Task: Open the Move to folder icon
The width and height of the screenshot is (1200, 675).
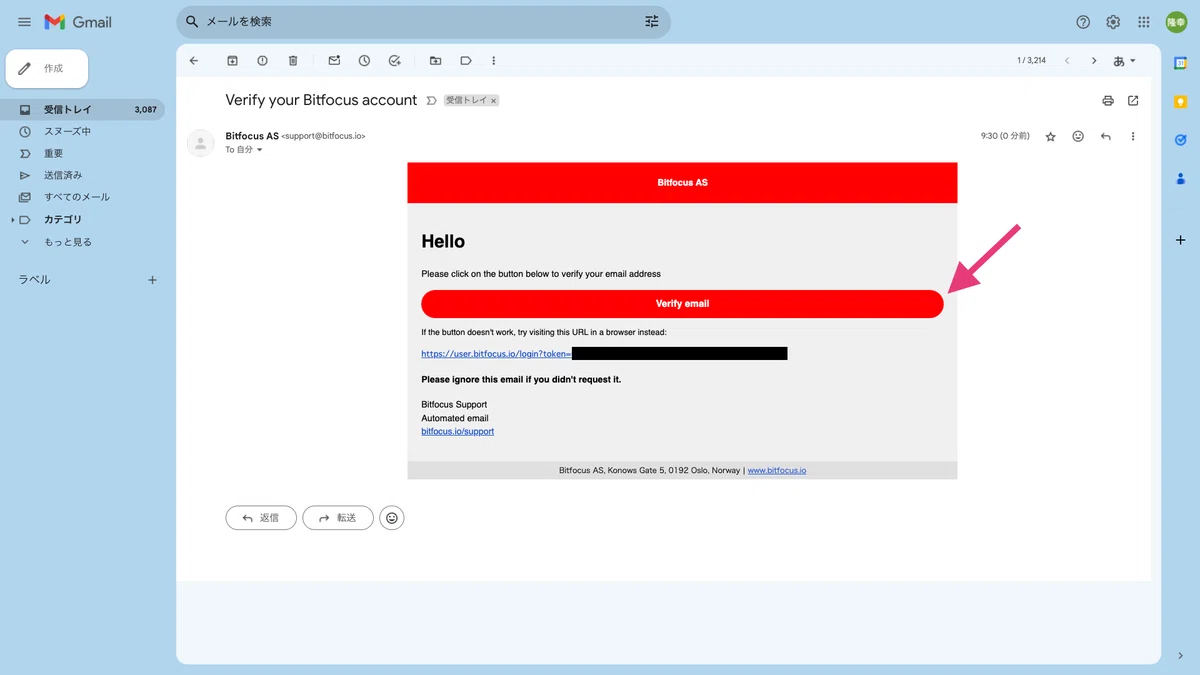Action: pyautogui.click(x=435, y=61)
